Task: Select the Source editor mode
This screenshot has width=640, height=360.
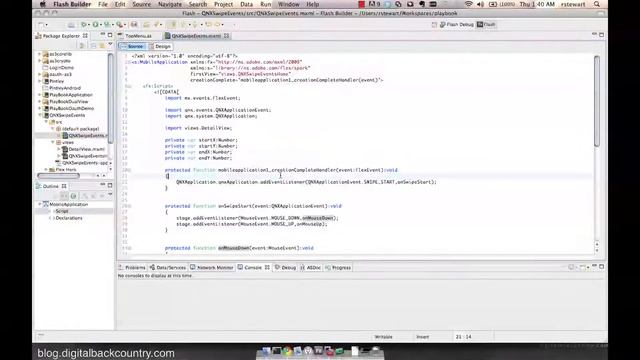Action: tap(132, 47)
